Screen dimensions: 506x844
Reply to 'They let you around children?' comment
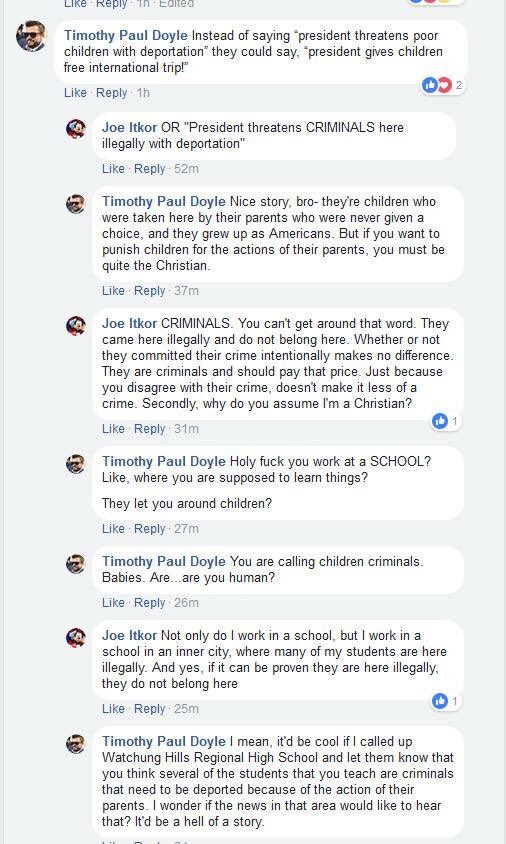tap(149, 529)
